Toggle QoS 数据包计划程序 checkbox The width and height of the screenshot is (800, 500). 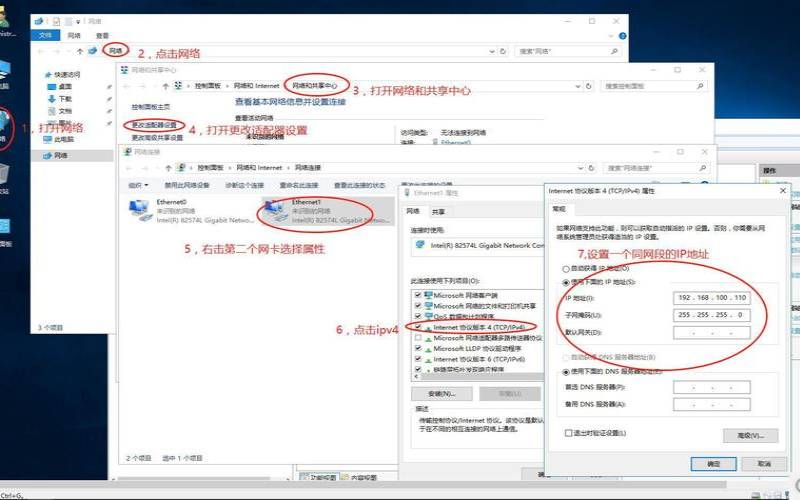[418, 316]
